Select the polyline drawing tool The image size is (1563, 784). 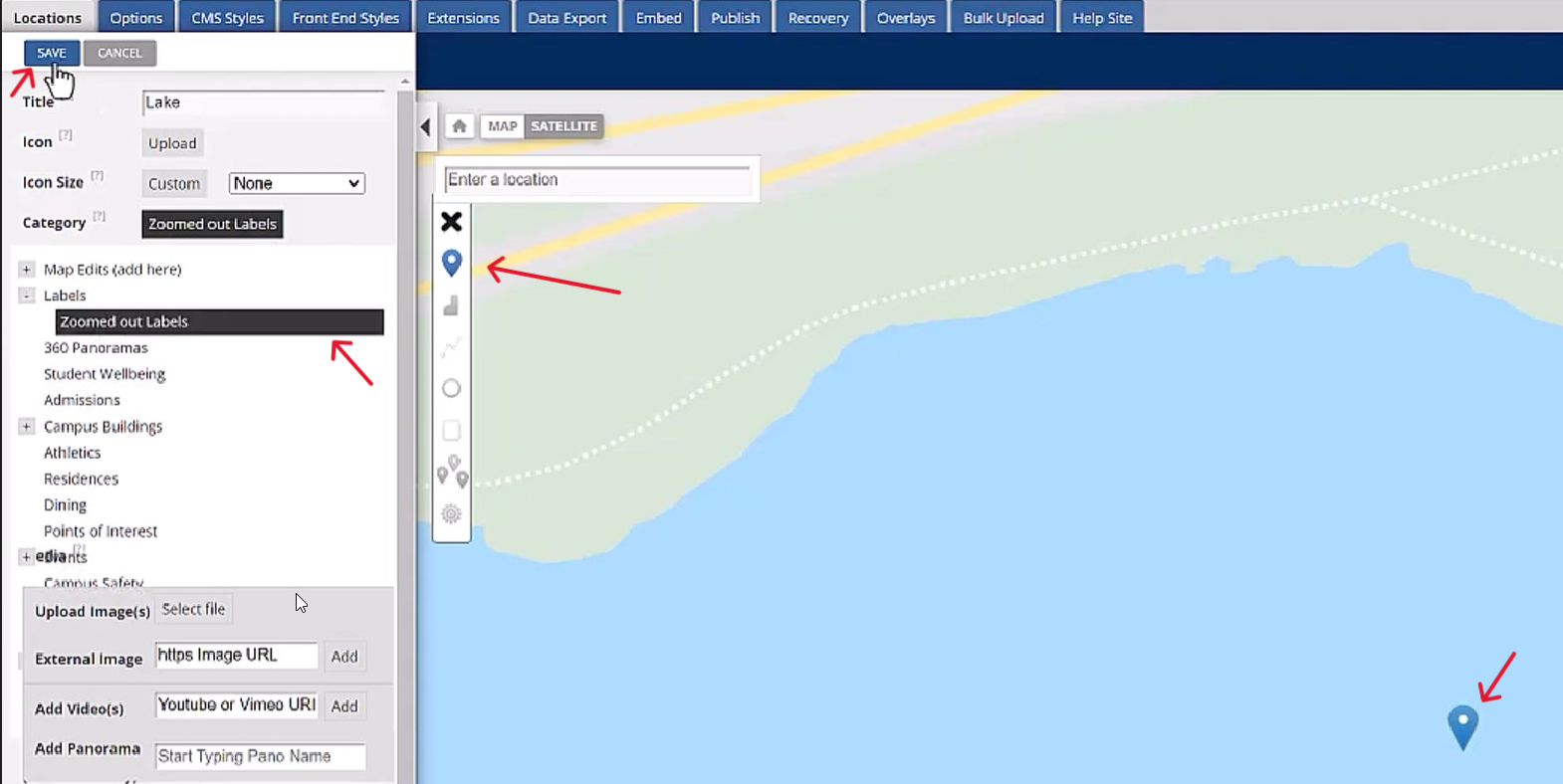(451, 346)
